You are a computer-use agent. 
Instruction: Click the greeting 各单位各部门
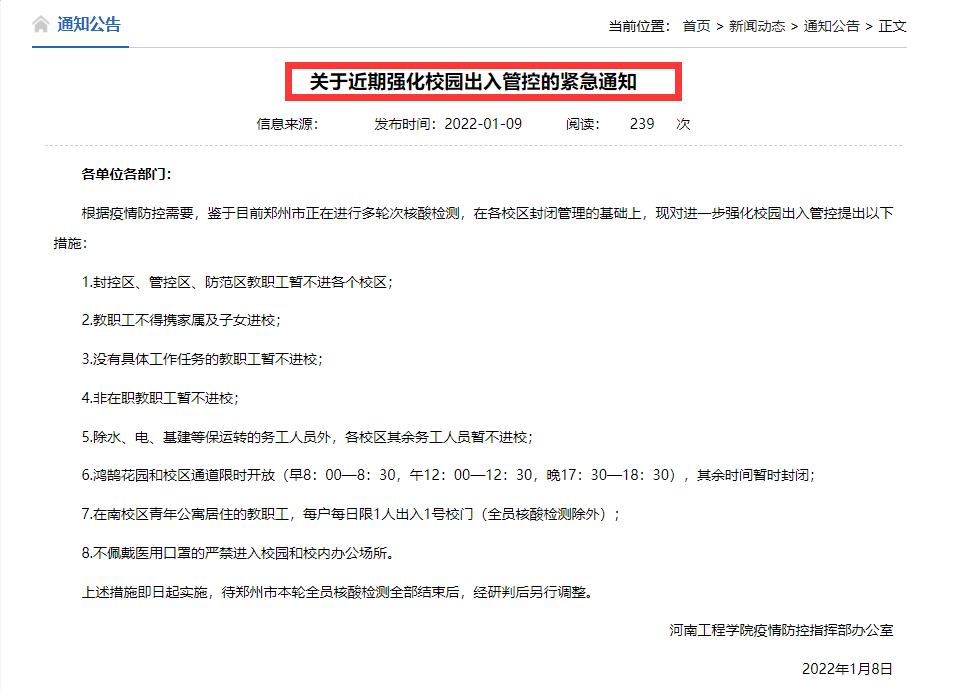tap(126, 174)
